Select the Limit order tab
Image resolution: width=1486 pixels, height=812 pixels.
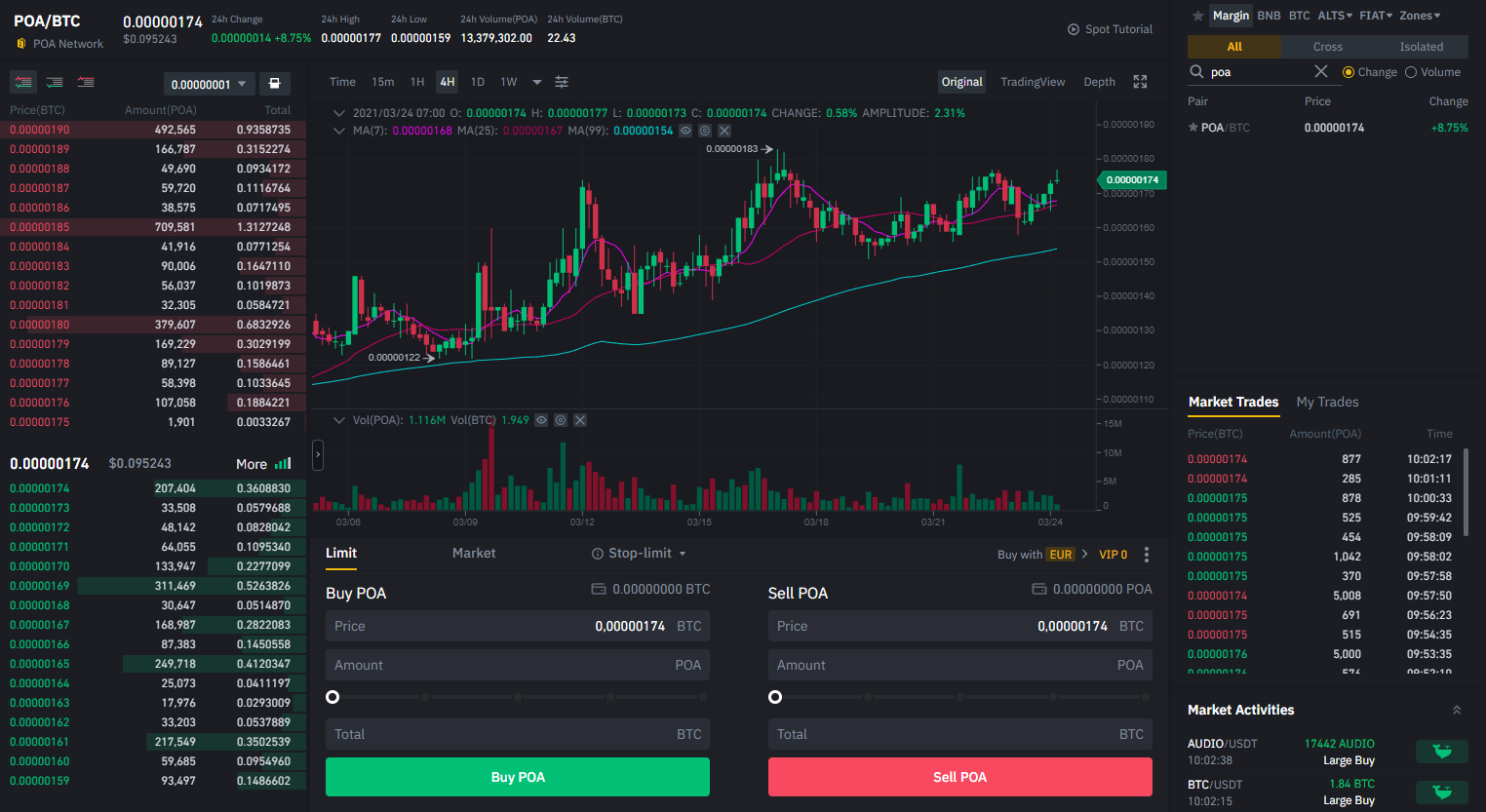[341, 553]
